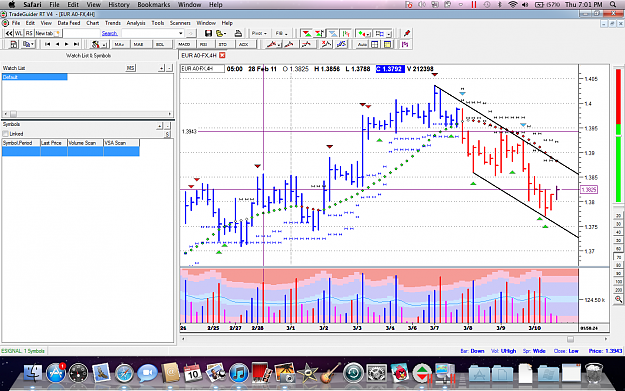Click the chart's horizontal scrollbar thumb
The height and width of the screenshot is (391, 625).
point(570,339)
